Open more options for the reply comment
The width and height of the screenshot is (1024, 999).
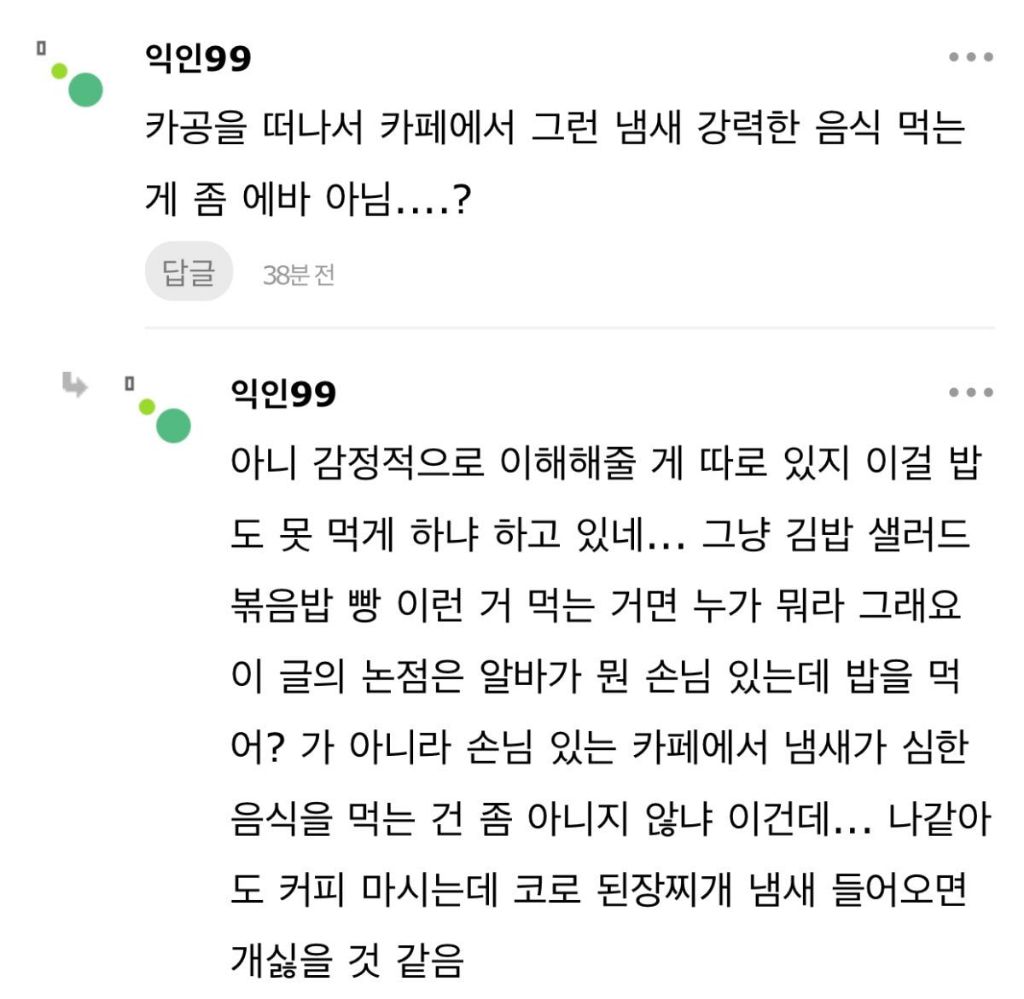pos(970,394)
